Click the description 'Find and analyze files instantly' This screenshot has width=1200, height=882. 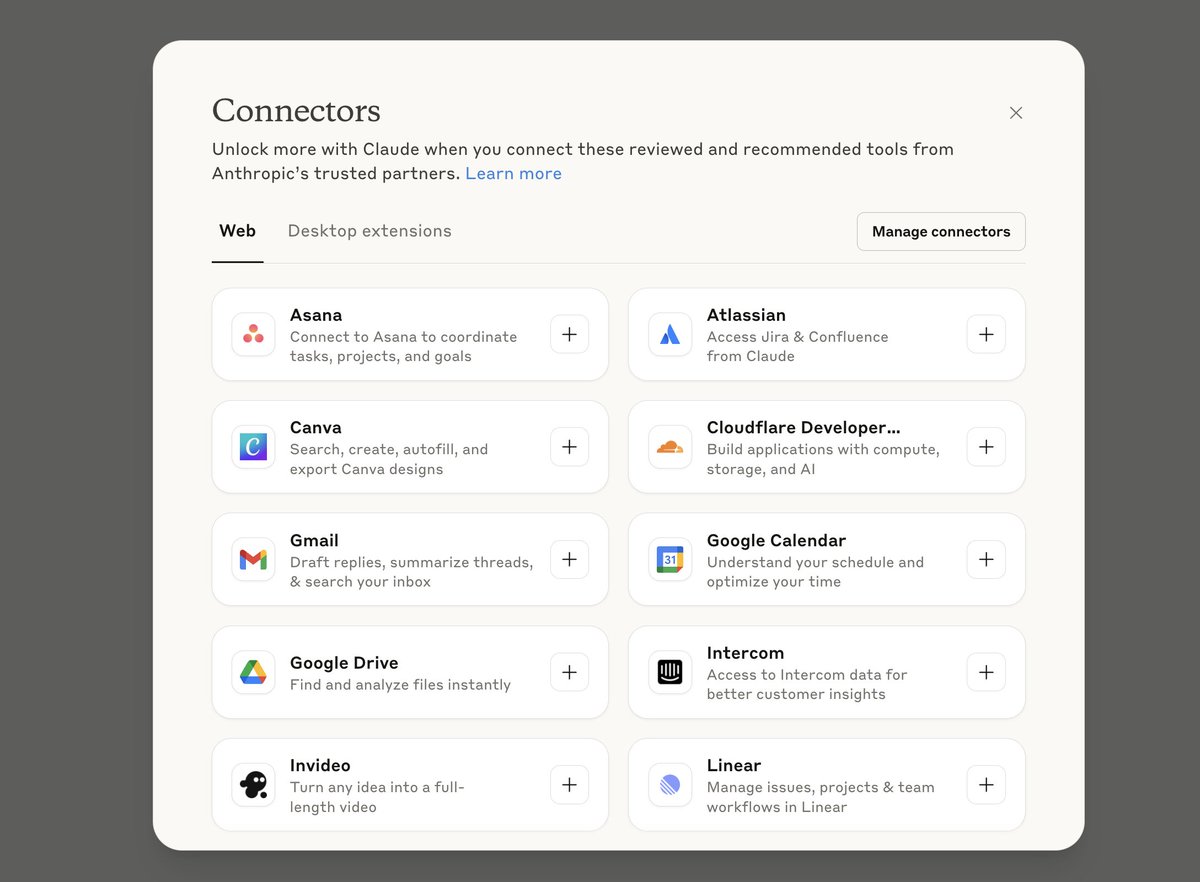pos(400,685)
